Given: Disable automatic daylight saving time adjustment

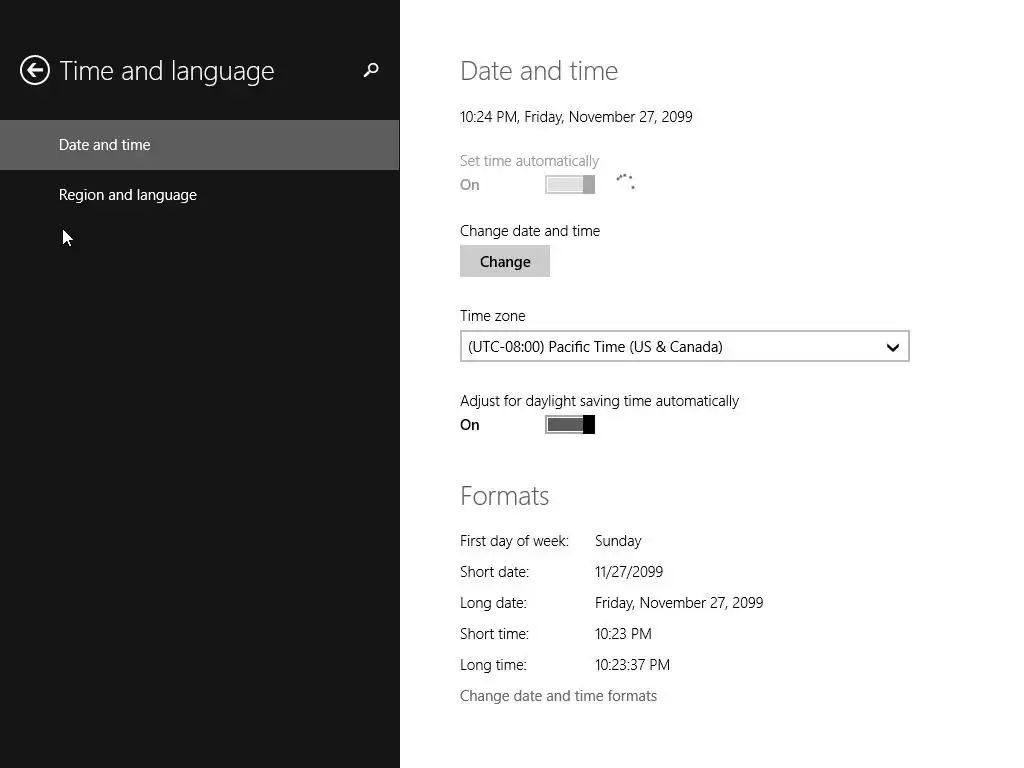Looking at the screenshot, I should (570, 425).
